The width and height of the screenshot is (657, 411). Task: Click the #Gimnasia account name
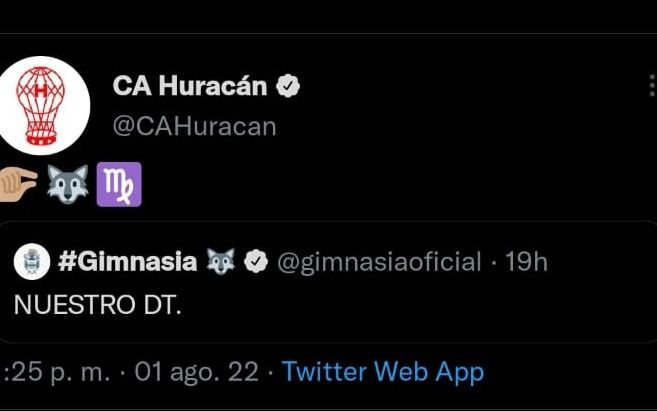coord(127,261)
